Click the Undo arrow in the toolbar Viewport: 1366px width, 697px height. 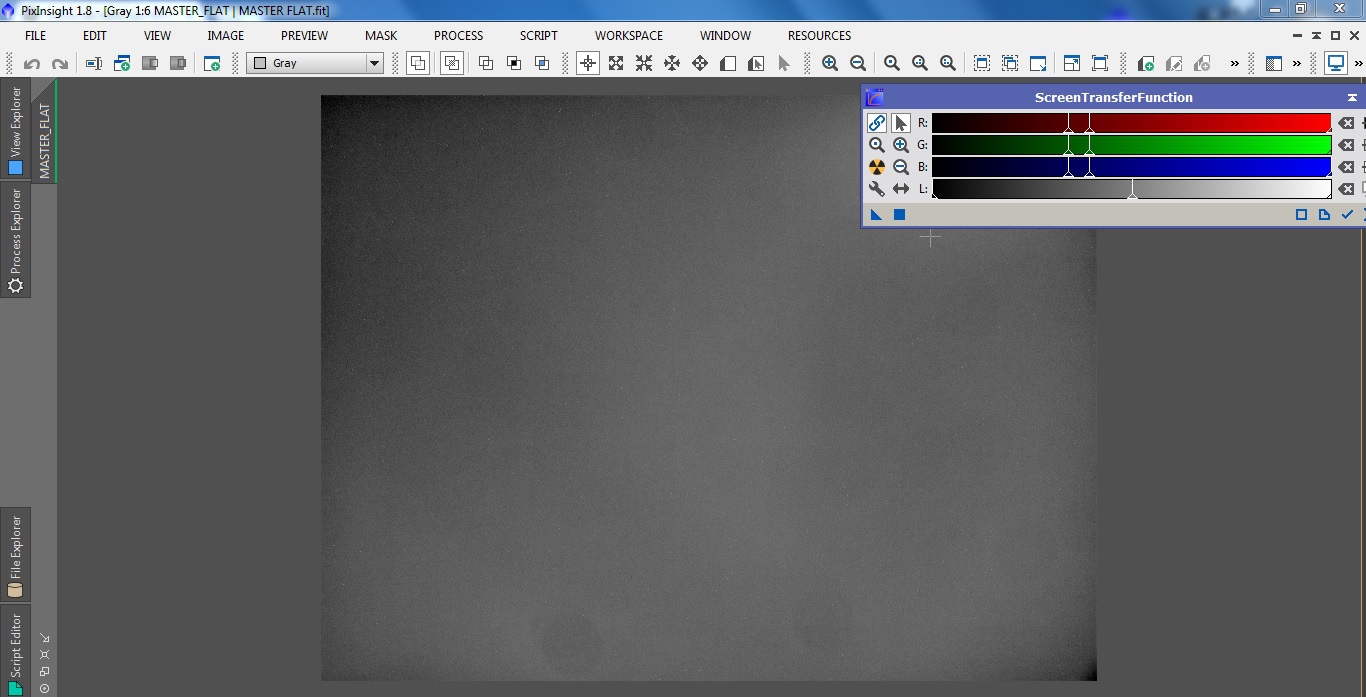32,63
